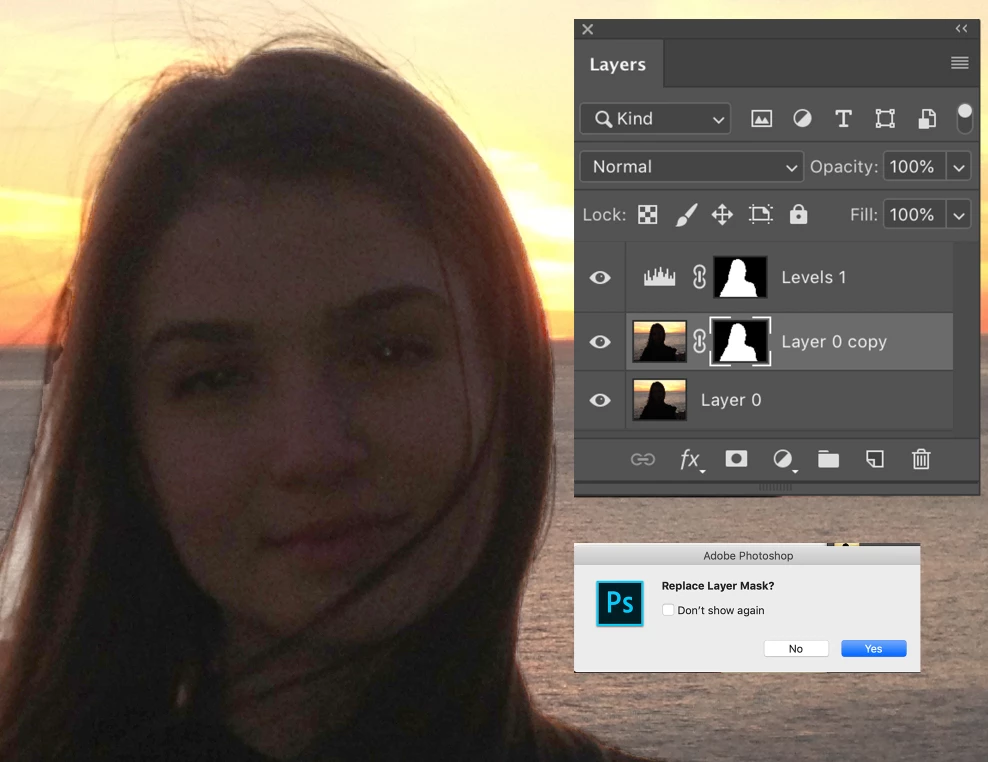Add layer mask icon
Image resolution: width=988 pixels, height=762 pixels.
736,459
